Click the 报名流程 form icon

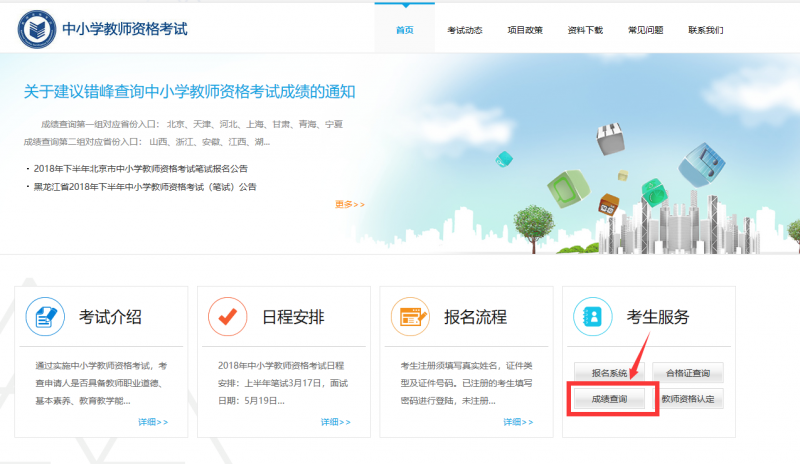(x=410, y=316)
